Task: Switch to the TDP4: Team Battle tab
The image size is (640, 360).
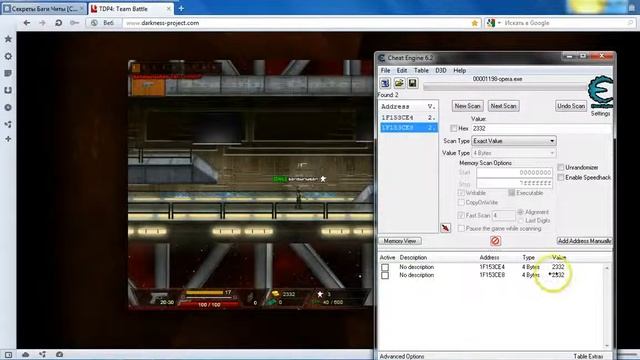Action: coord(131,9)
